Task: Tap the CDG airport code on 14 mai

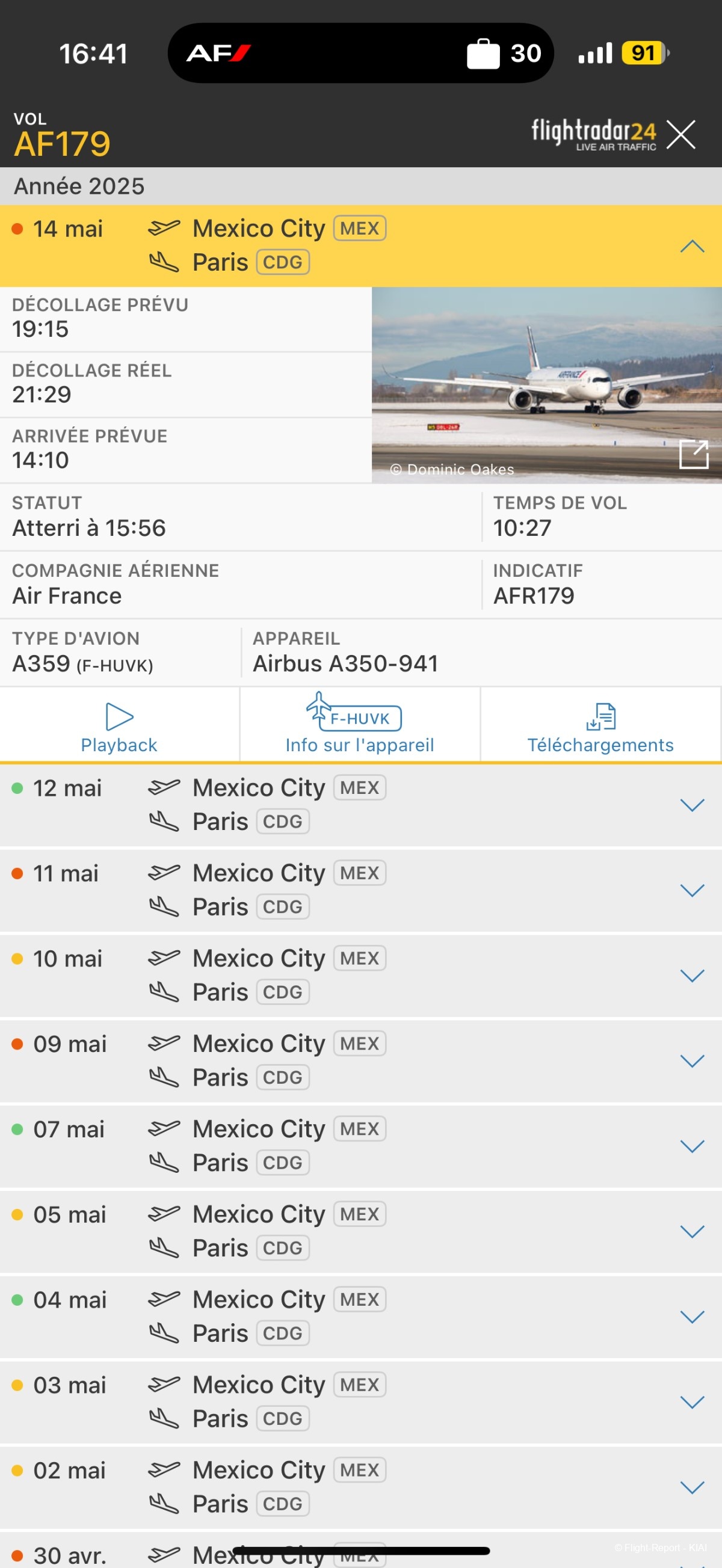Action: point(283,262)
